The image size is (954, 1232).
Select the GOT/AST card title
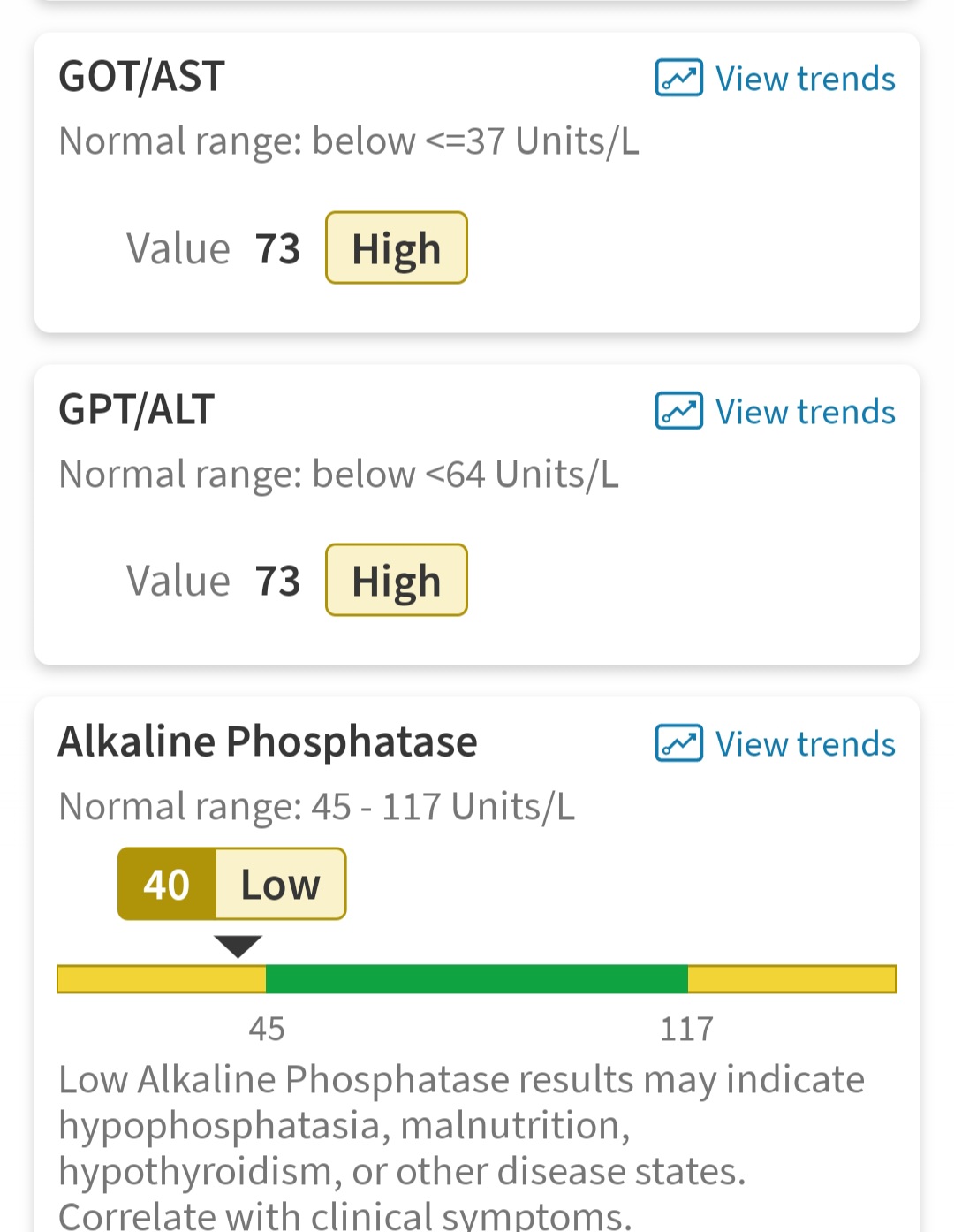point(141,77)
